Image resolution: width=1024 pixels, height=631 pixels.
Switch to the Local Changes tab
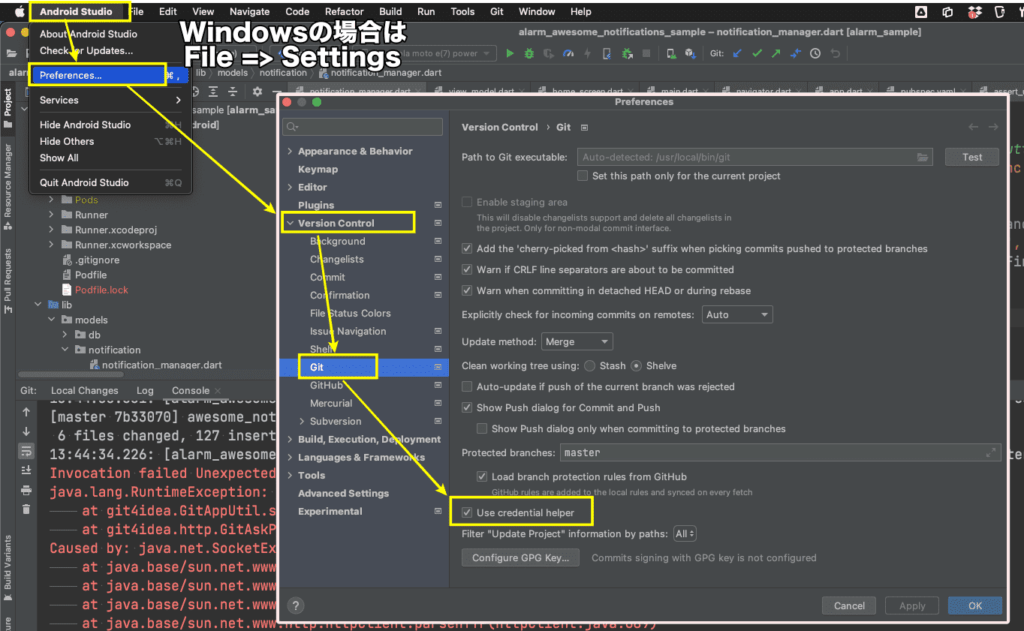pyautogui.click(x=84, y=391)
